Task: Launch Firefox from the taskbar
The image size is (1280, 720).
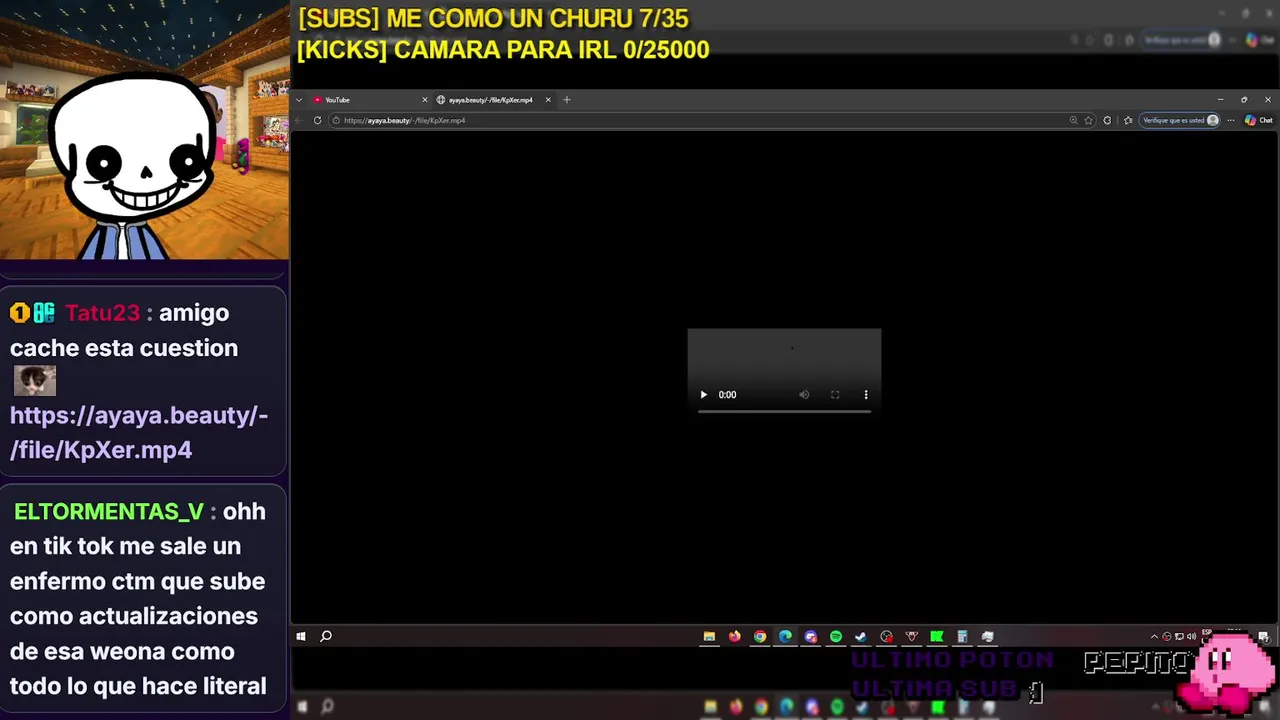Action: (734, 636)
